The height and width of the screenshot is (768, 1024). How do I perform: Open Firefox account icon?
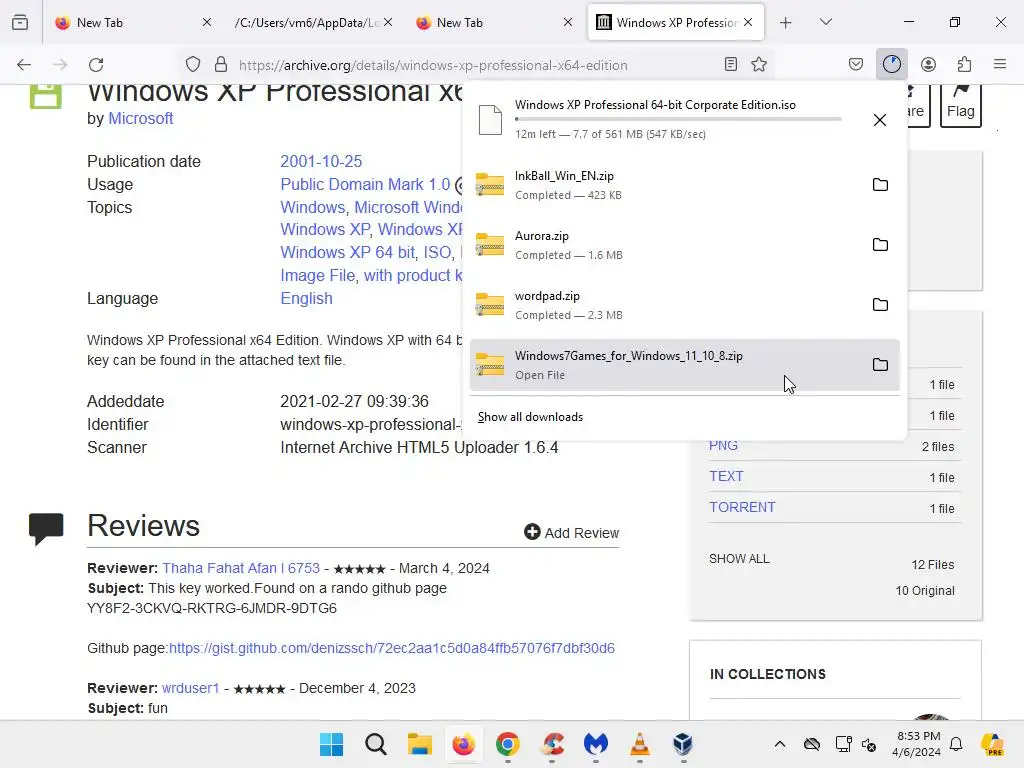[x=928, y=64]
